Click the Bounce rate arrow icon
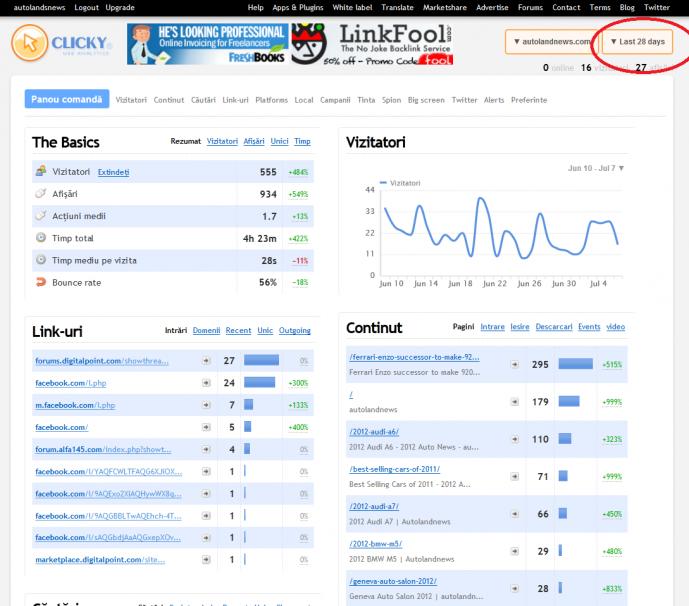This screenshot has height=606, width=689. click(41, 282)
